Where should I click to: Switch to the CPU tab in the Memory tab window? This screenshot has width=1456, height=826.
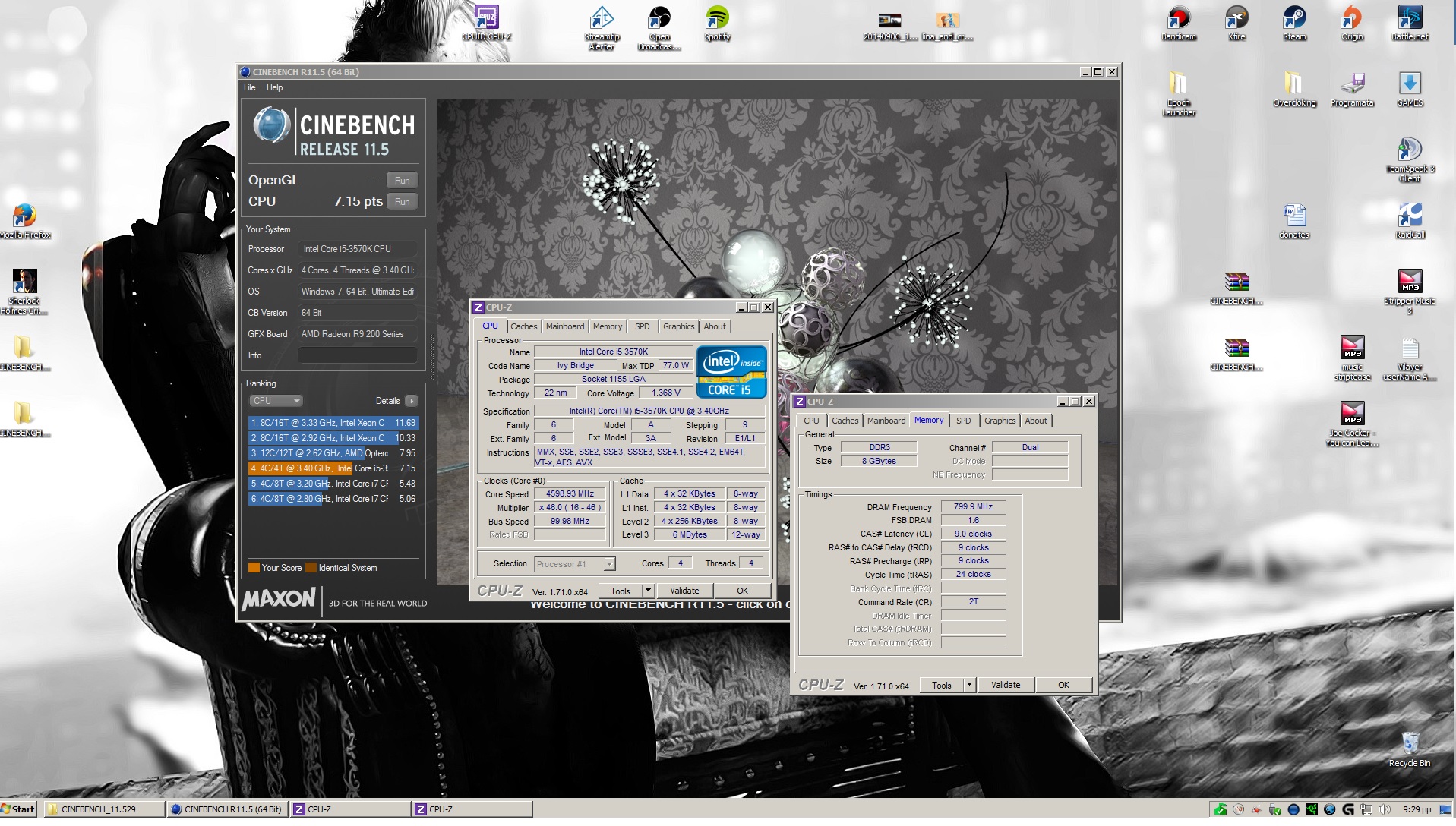click(x=811, y=421)
